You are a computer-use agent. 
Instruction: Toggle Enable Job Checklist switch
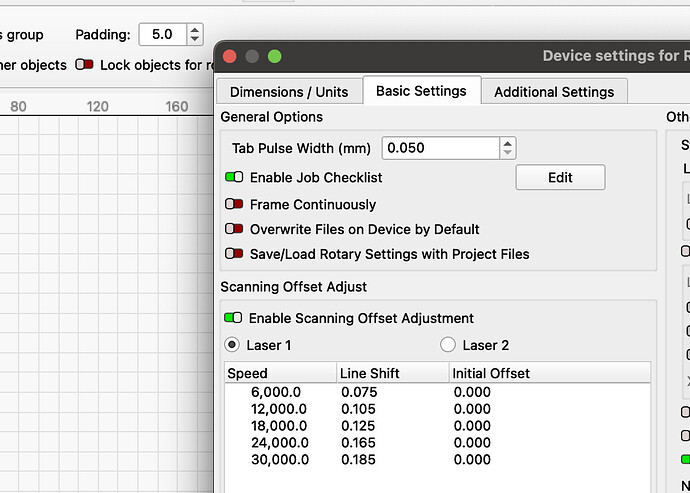[x=234, y=178]
